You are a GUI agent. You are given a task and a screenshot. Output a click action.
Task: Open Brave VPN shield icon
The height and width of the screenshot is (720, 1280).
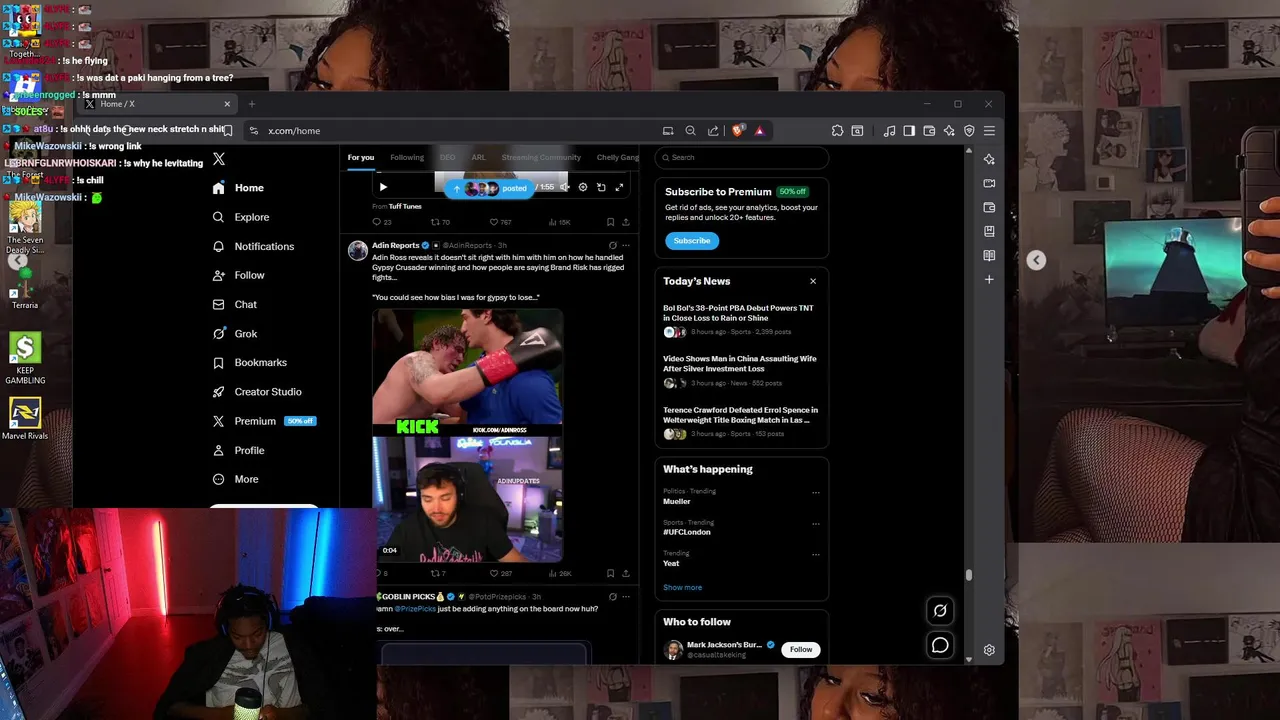pyautogui.click(x=969, y=130)
